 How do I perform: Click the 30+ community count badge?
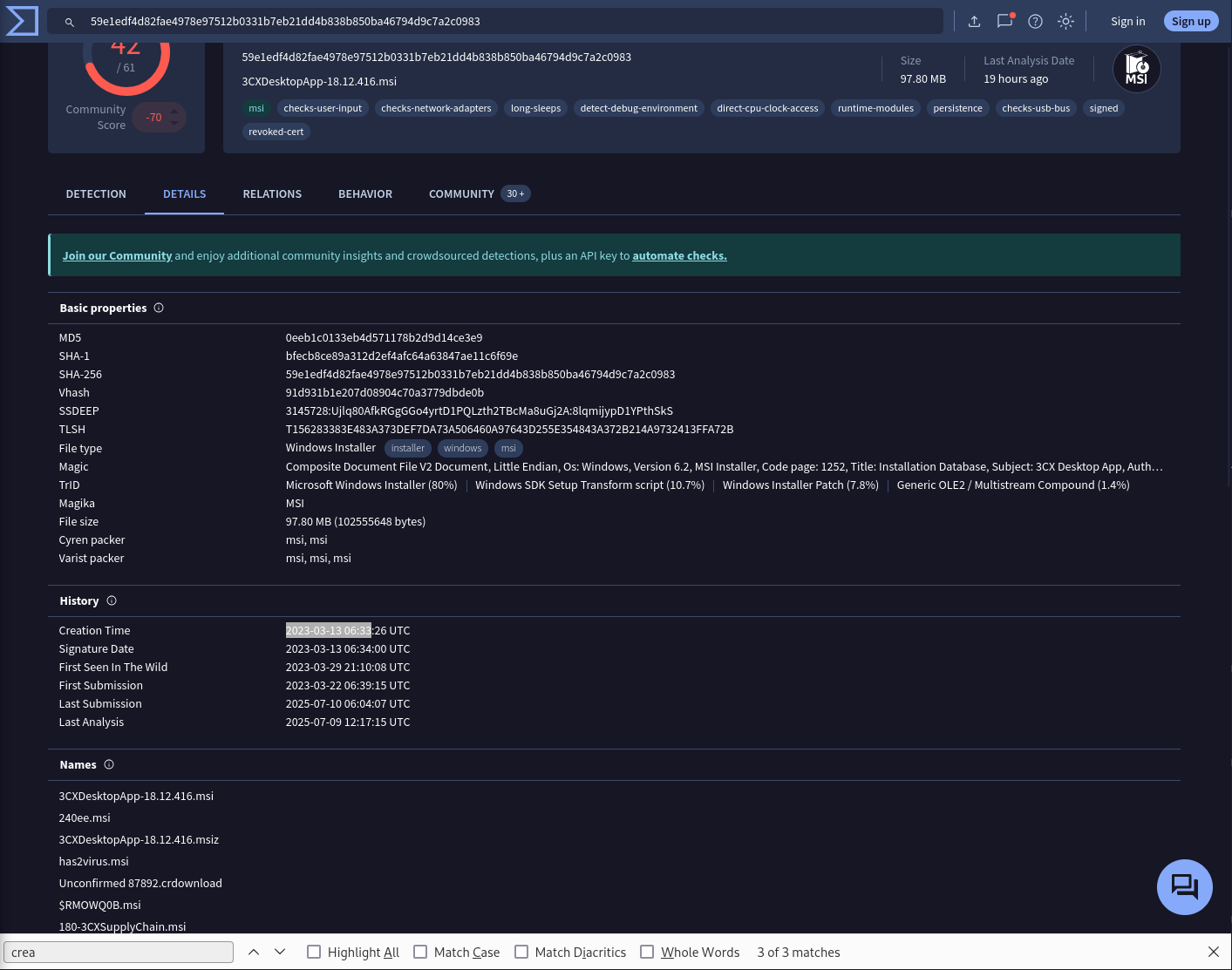pyautogui.click(x=516, y=193)
